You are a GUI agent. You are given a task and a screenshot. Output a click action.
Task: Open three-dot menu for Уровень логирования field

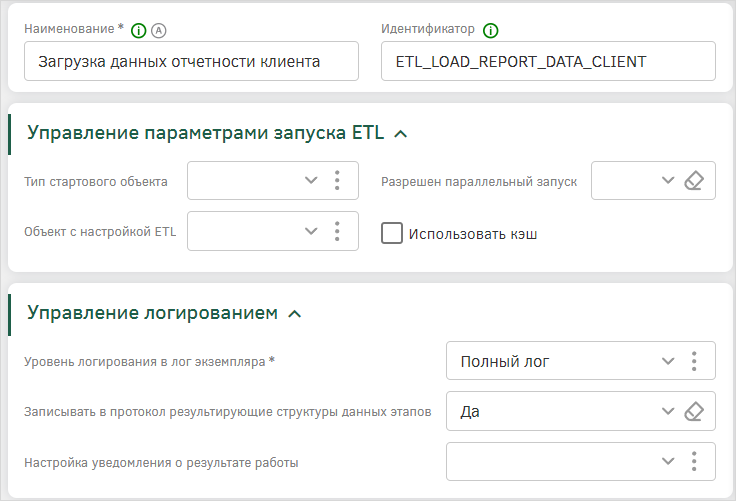[x=694, y=361]
